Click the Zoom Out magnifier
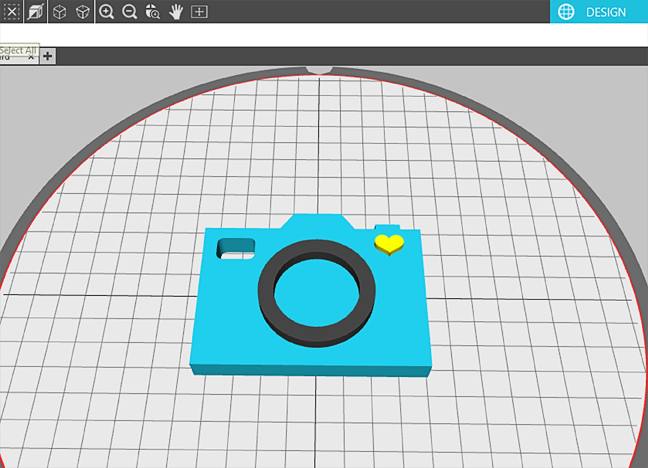 129,12
